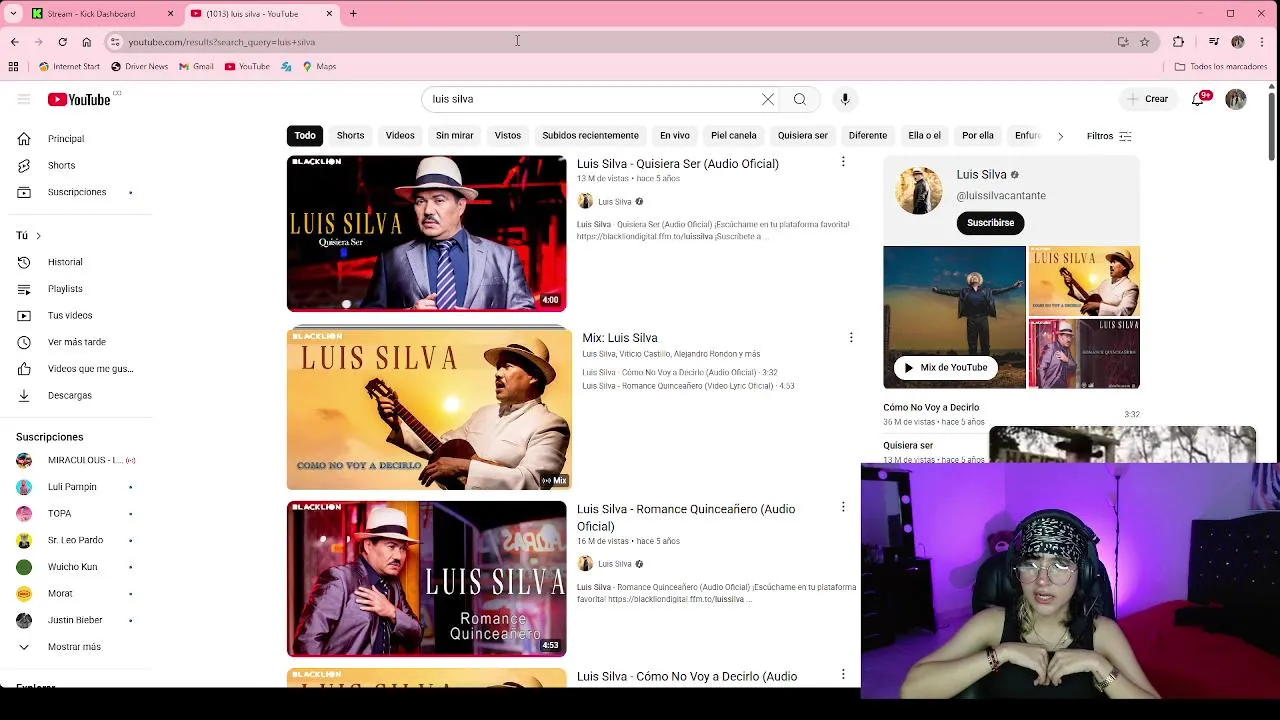Open the Maps bookmark
The height and width of the screenshot is (720, 1280).
tap(319, 67)
